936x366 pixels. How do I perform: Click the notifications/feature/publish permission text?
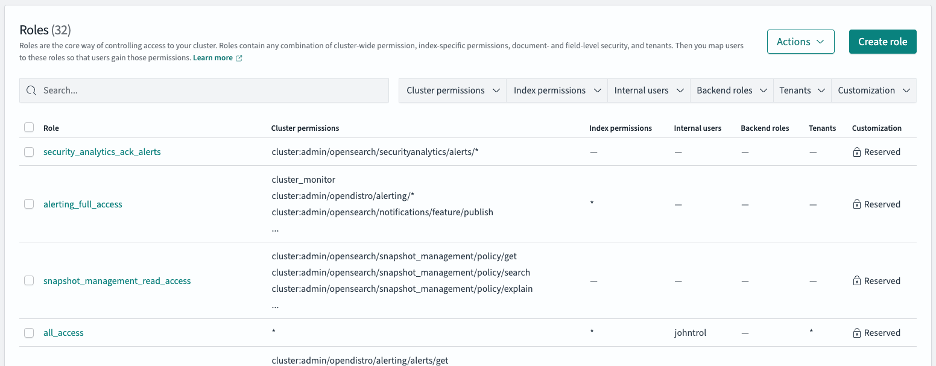coord(382,212)
